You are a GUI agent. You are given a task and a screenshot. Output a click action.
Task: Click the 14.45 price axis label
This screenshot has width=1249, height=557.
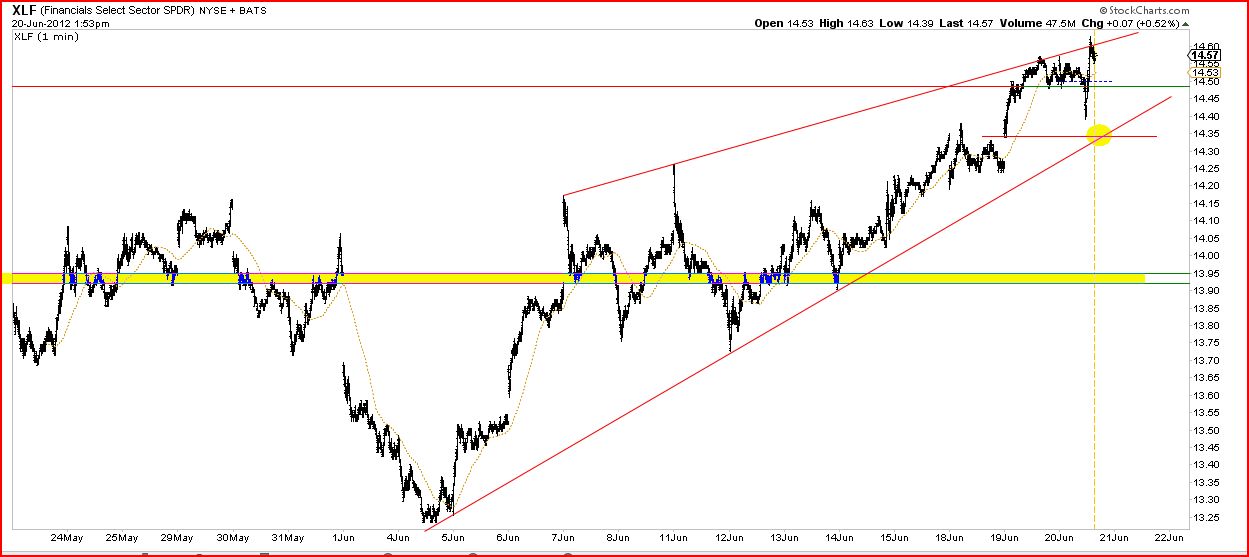pos(1205,98)
